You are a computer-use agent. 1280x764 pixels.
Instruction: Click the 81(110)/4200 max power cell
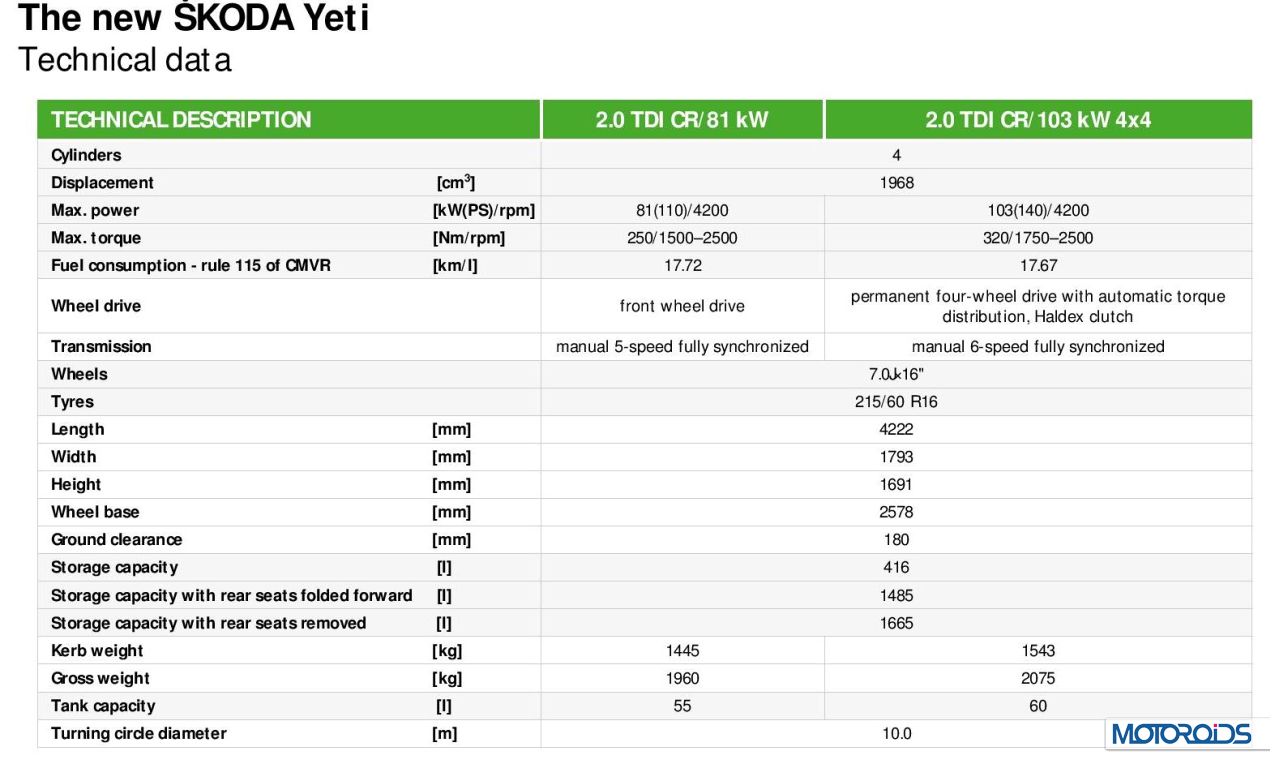[x=682, y=210]
